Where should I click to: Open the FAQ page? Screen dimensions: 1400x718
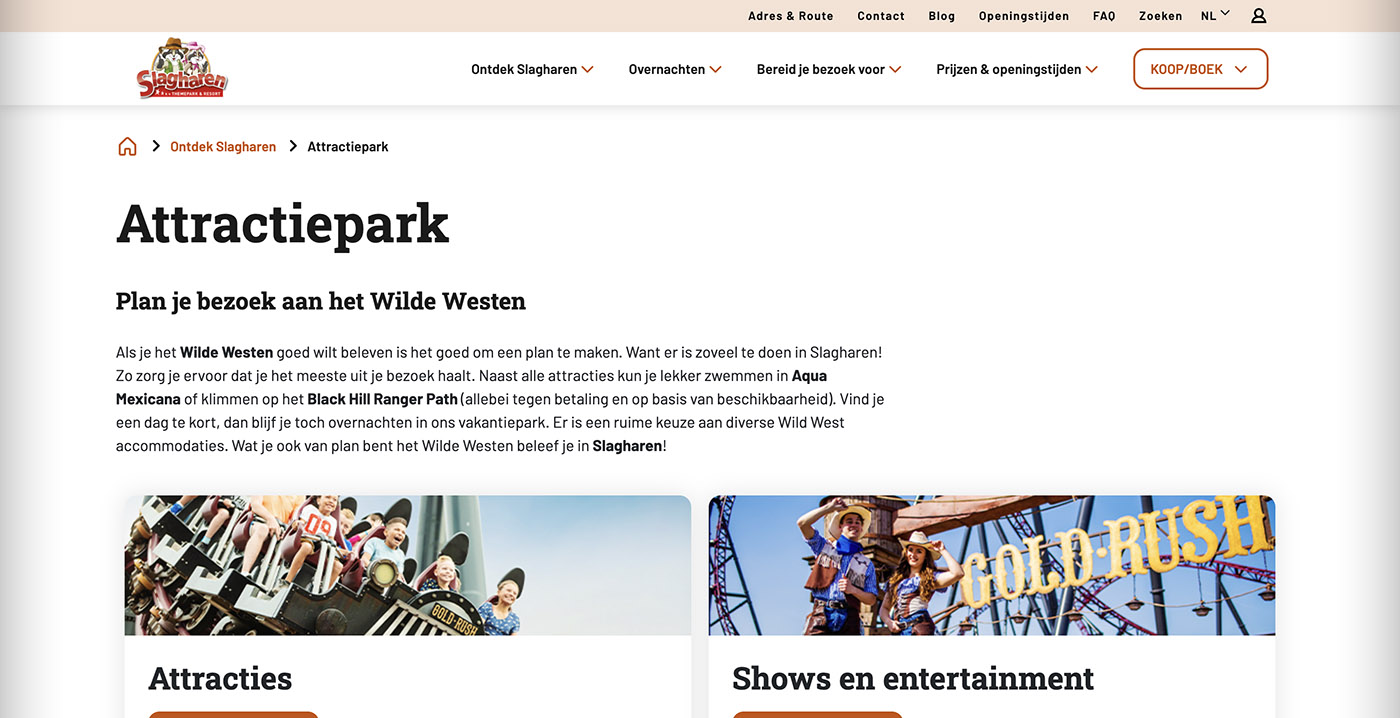pyautogui.click(x=1104, y=16)
